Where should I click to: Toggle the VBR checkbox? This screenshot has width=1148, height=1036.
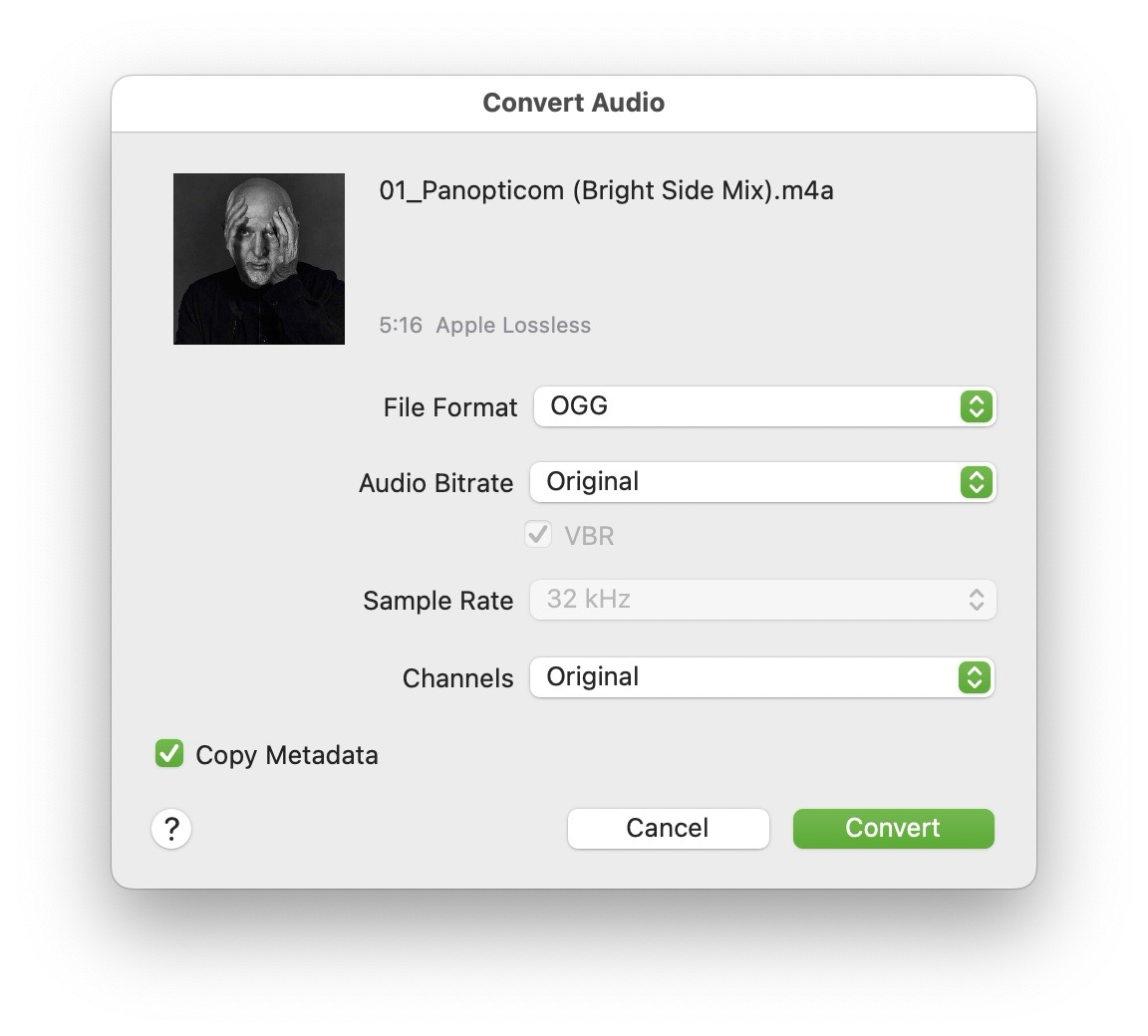point(537,535)
